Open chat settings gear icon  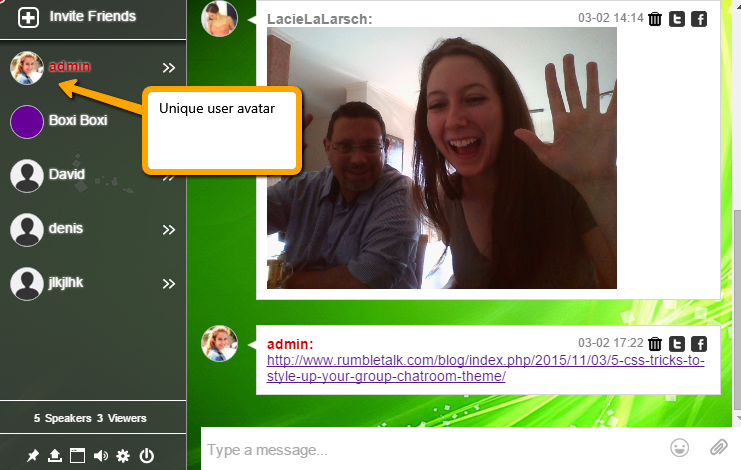(x=123, y=456)
